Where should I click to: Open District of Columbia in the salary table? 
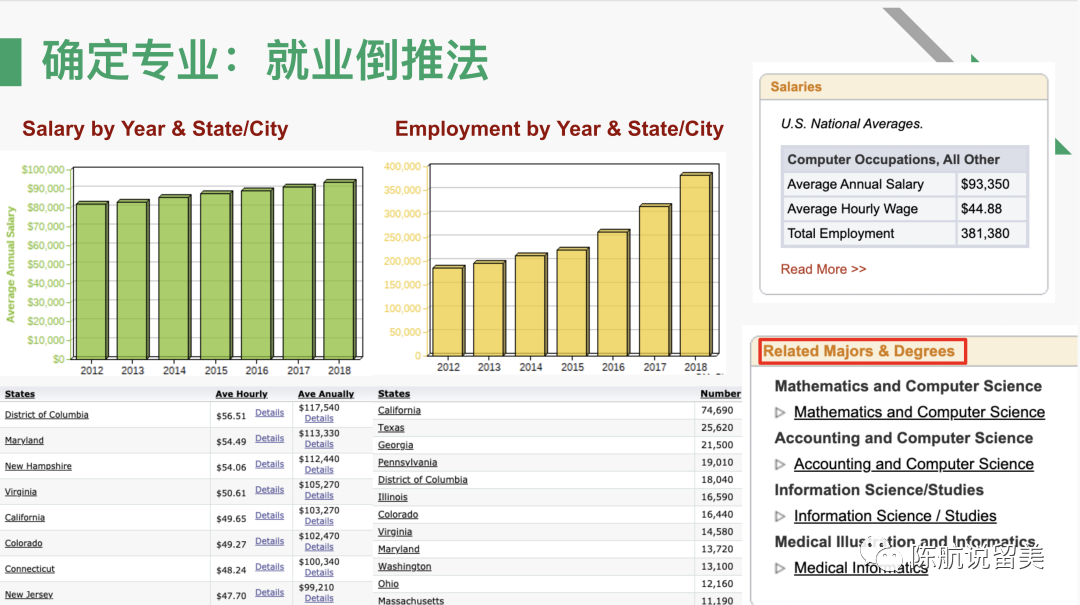[x=46, y=415]
